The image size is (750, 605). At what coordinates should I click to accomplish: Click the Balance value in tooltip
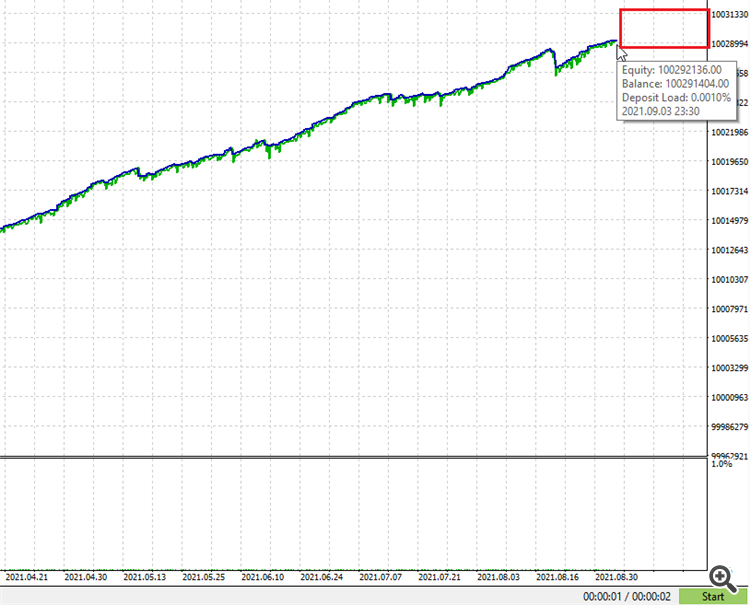coord(697,84)
